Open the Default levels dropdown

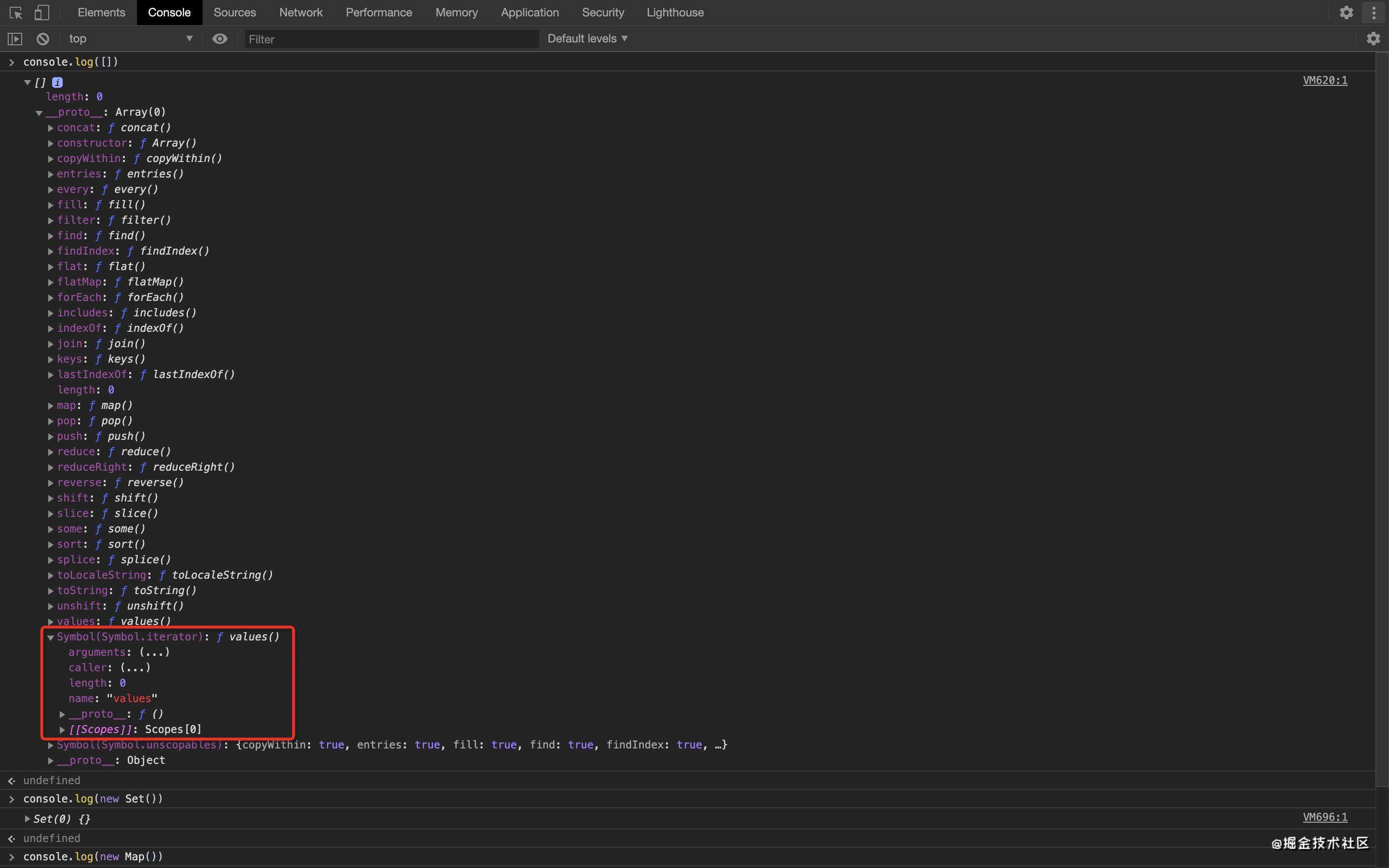pos(587,39)
